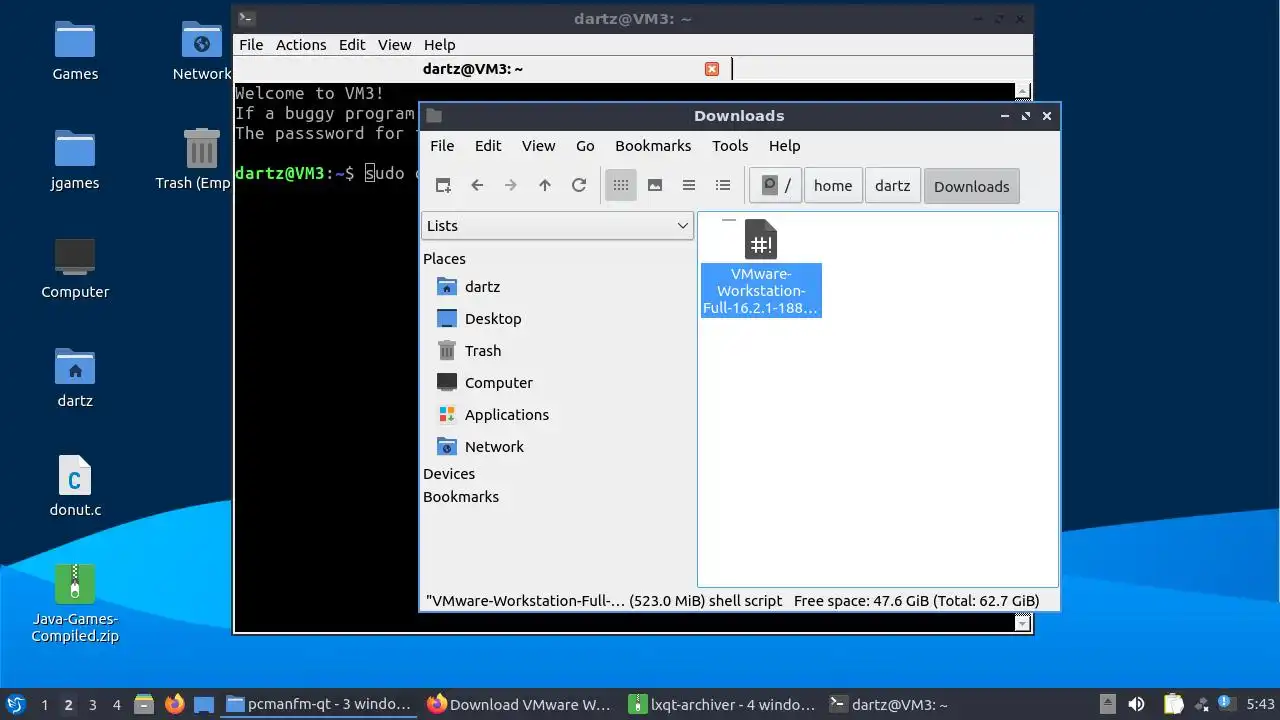The height and width of the screenshot is (720, 1280).
Task: Open View menu in terminal window
Action: coord(394,44)
